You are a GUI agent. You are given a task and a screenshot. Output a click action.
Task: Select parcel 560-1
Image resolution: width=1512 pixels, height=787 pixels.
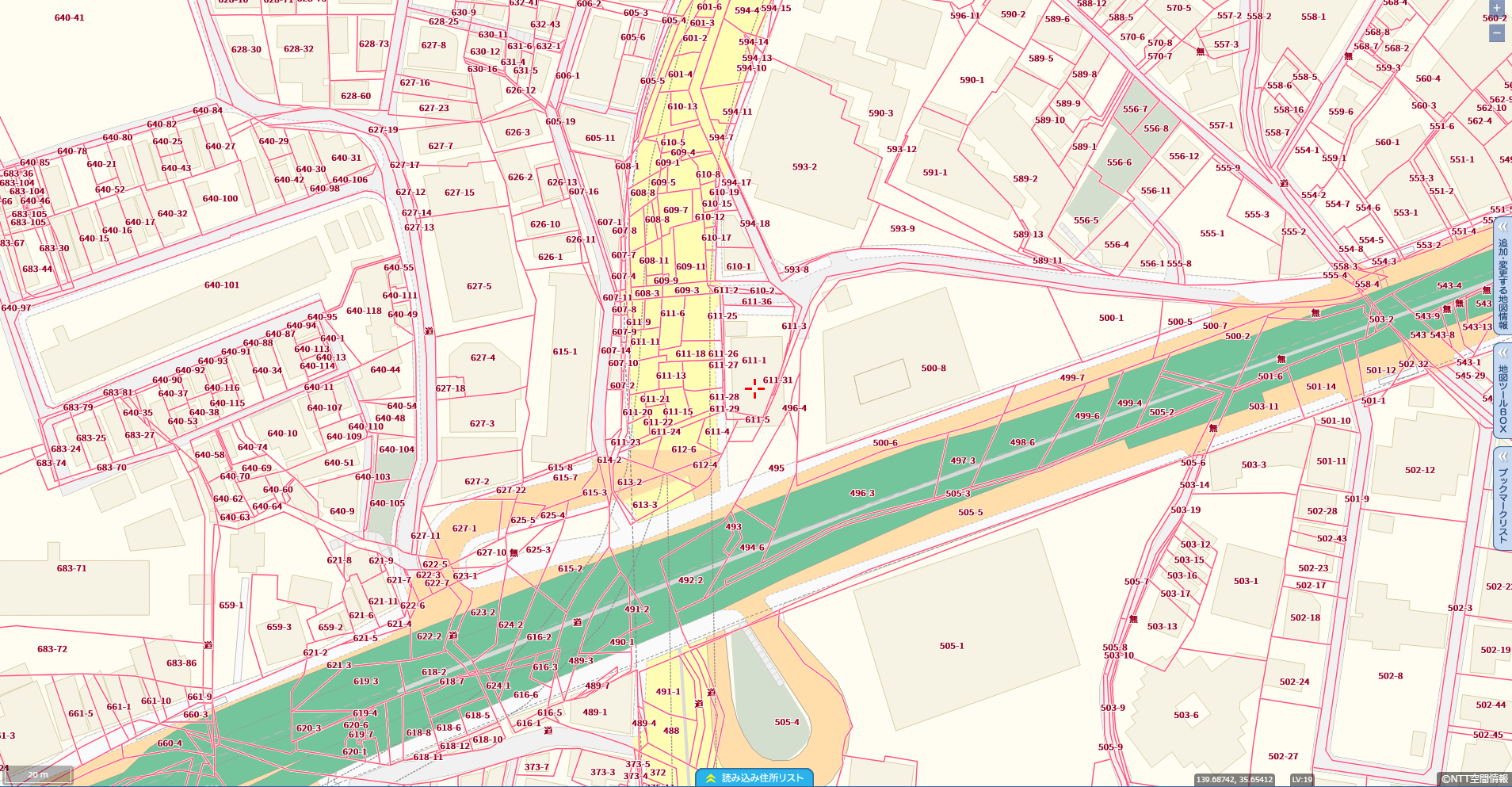click(1388, 143)
